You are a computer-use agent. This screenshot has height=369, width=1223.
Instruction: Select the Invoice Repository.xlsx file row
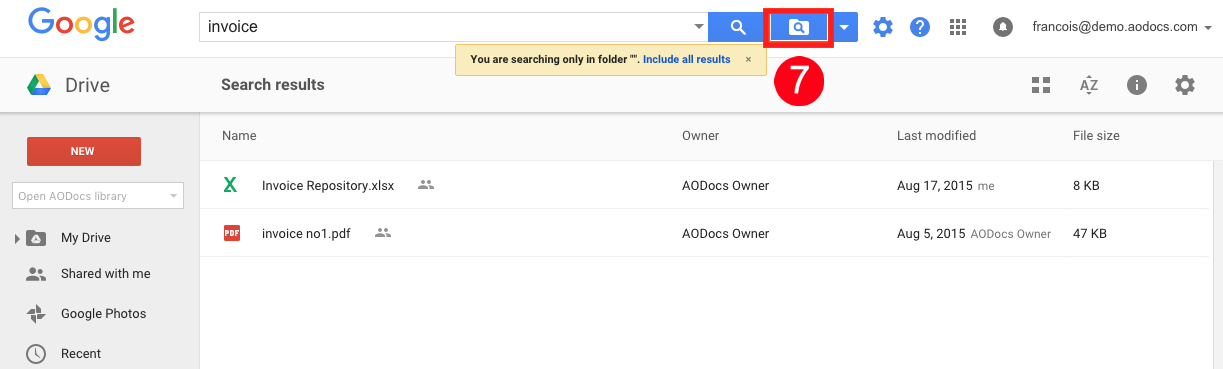click(x=705, y=185)
